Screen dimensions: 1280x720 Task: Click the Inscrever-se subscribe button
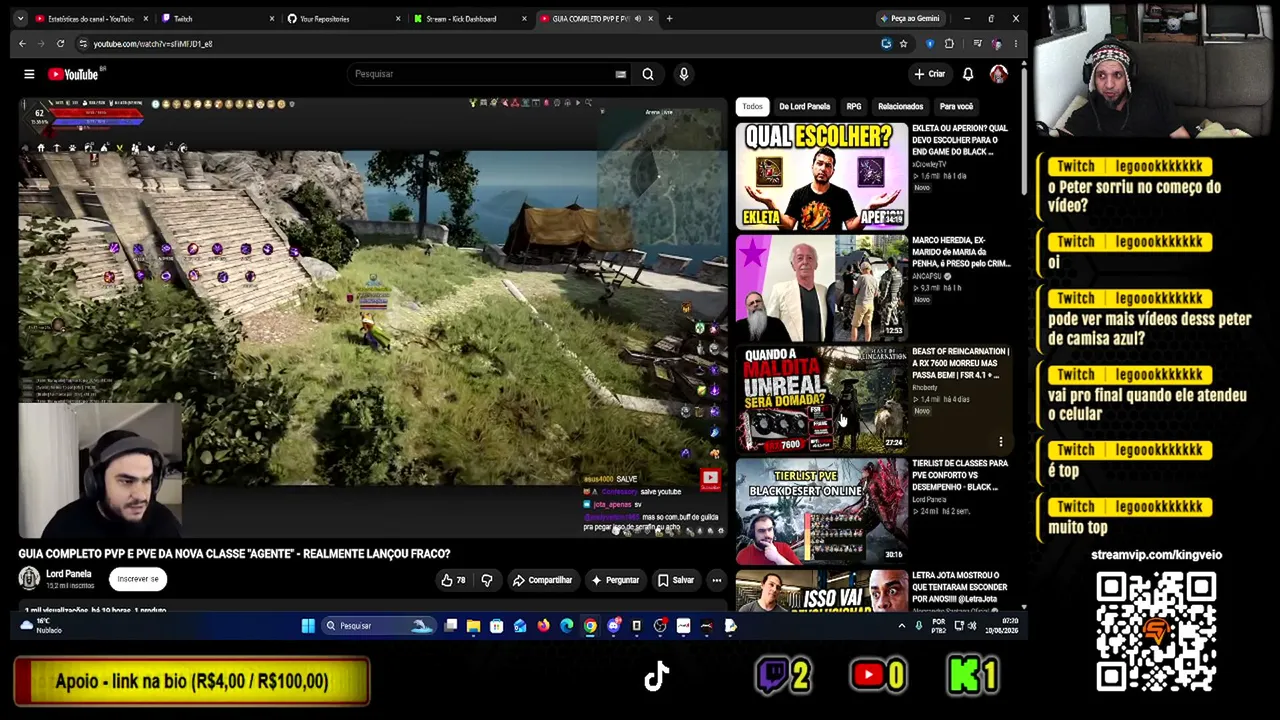(138, 579)
